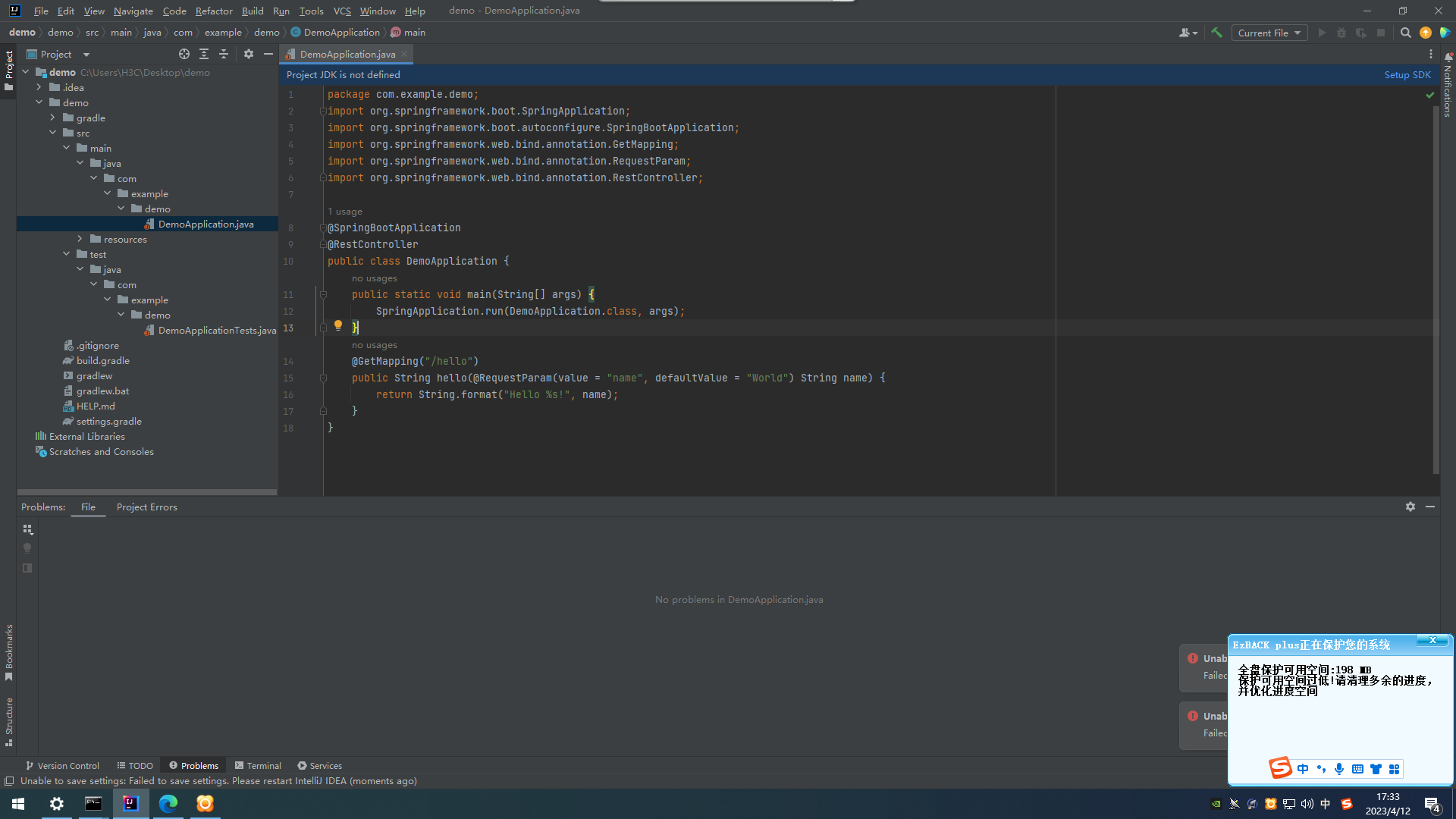Open the VCS menu

click(x=342, y=11)
